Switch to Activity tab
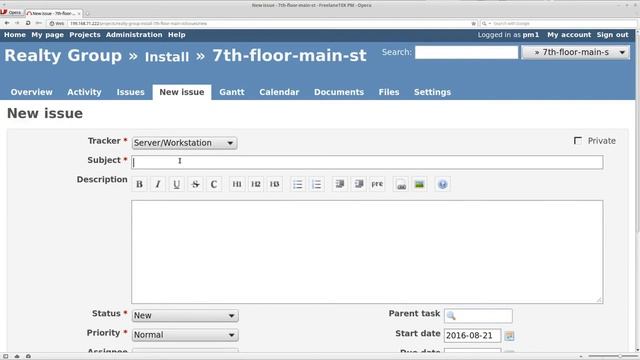 click(84, 92)
